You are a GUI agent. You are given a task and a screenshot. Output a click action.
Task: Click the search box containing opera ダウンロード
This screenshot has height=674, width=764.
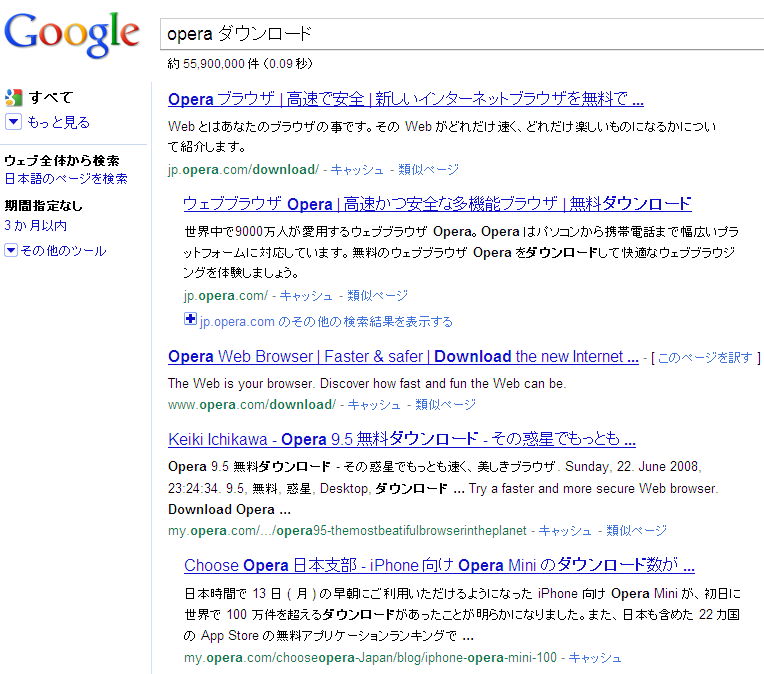pos(460,34)
